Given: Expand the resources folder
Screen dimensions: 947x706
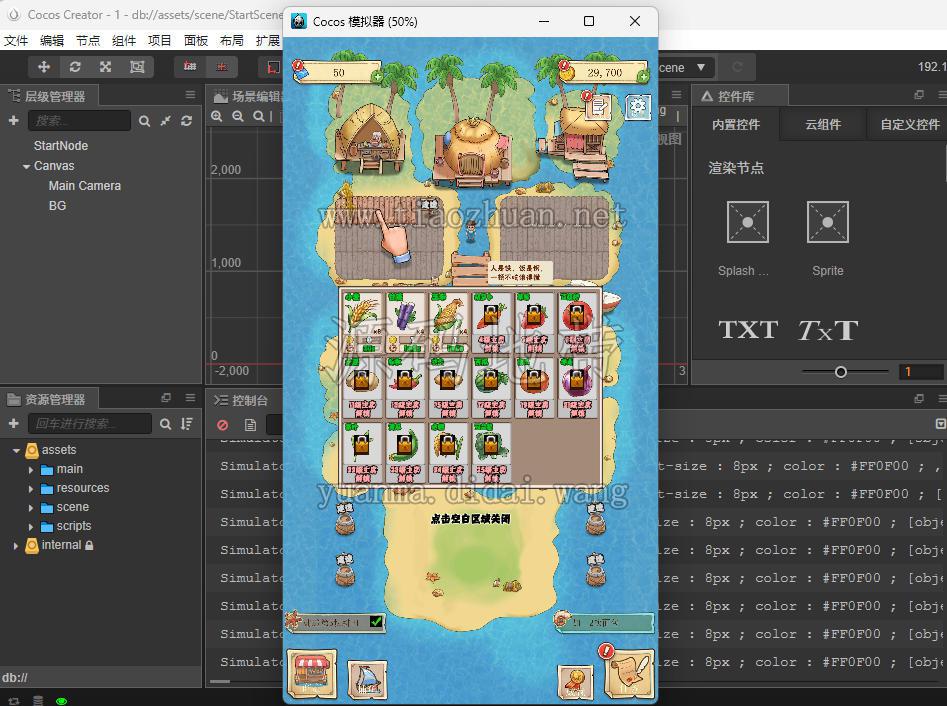Looking at the screenshot, I should [x=31, y=489].
